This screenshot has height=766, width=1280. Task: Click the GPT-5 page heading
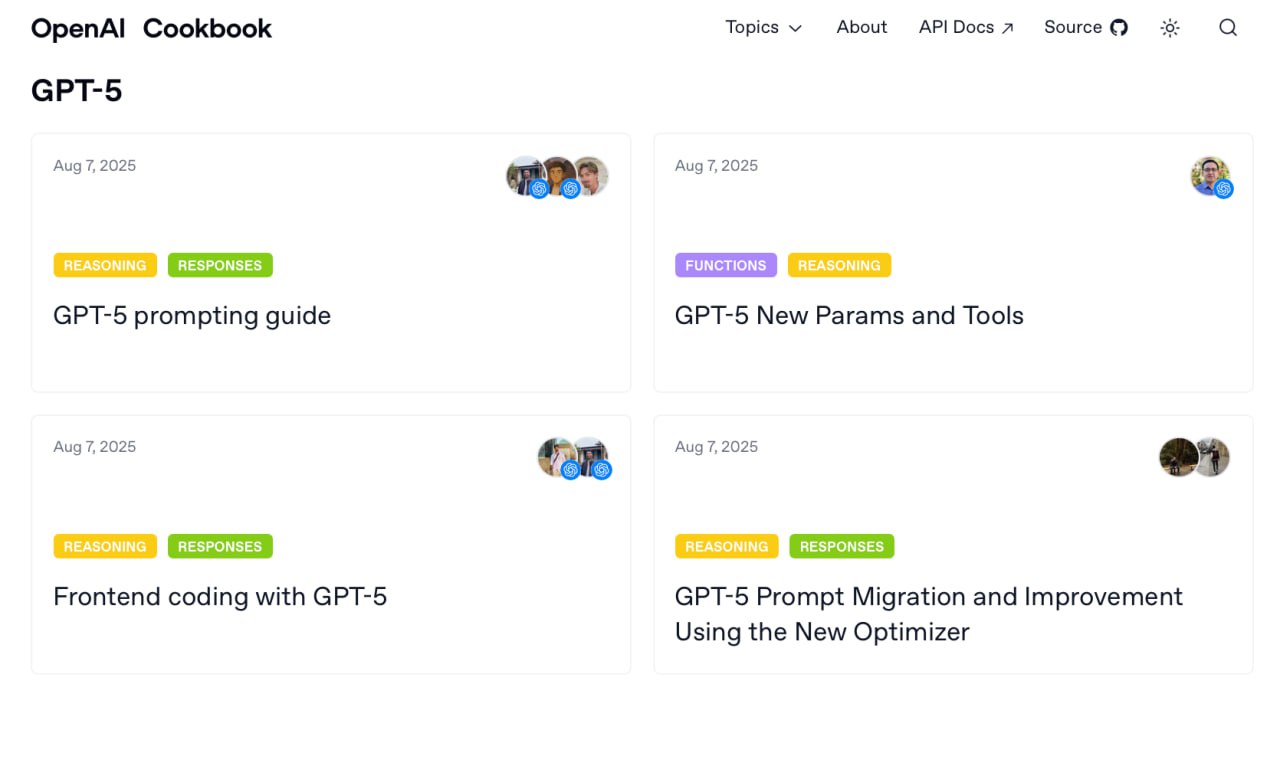(x=77, y=91)
